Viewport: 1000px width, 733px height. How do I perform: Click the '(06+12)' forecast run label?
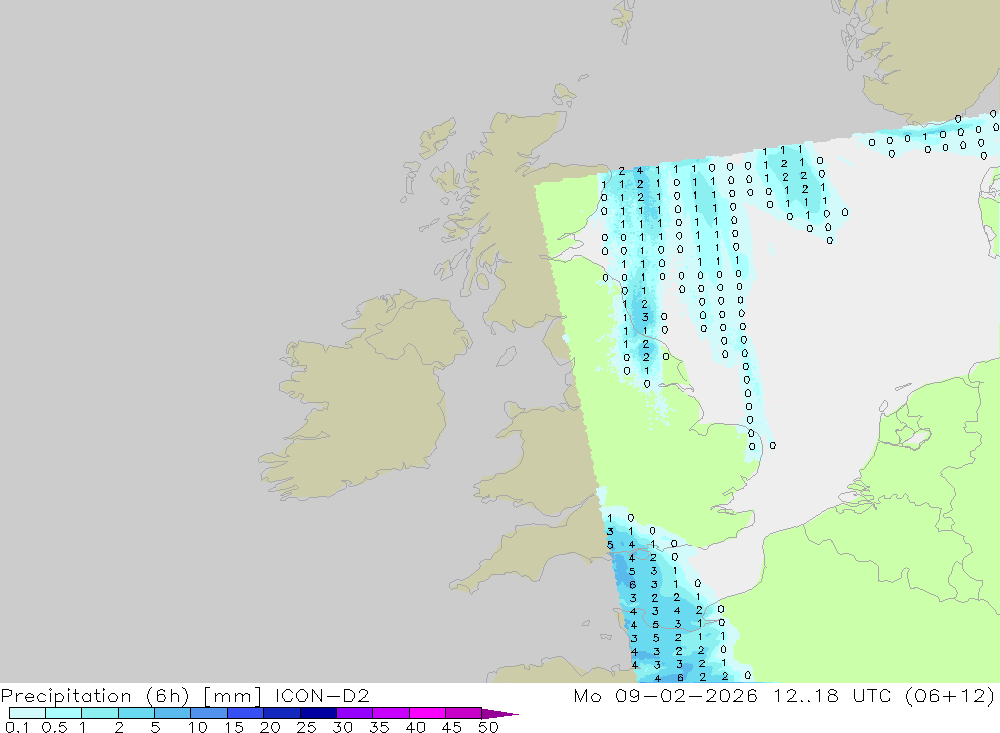tap(950, 696)
